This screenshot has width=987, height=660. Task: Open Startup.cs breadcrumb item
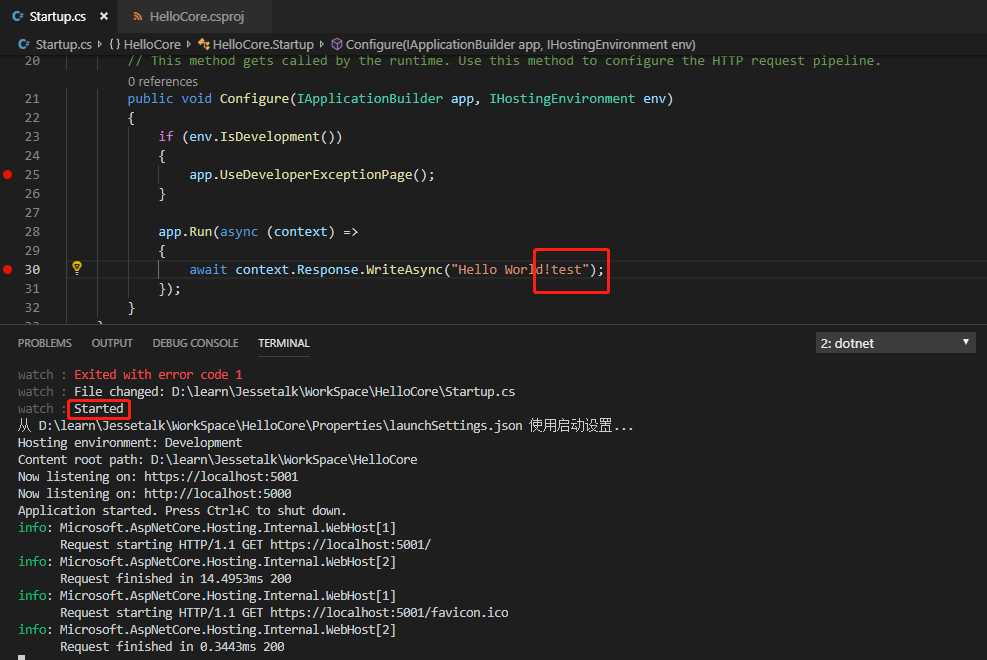[x=63, y=45]
